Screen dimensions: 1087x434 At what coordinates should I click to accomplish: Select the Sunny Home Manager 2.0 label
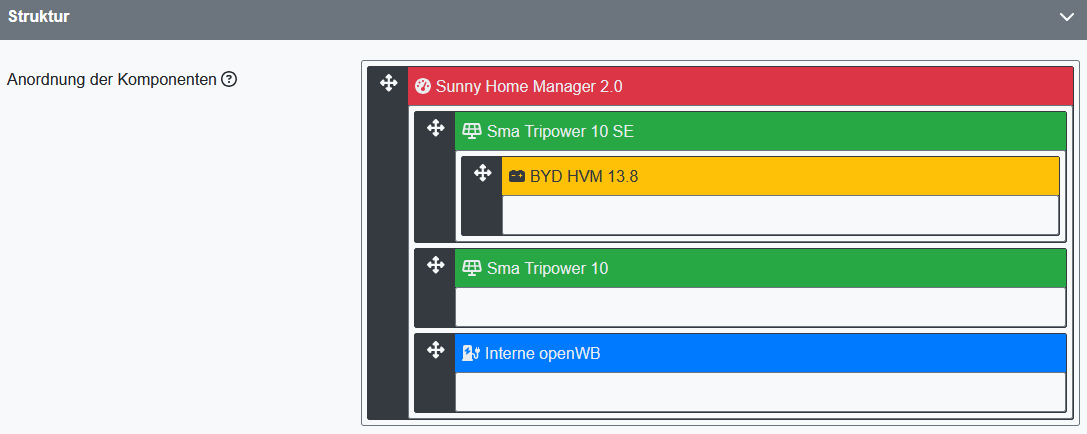point(529,87)
